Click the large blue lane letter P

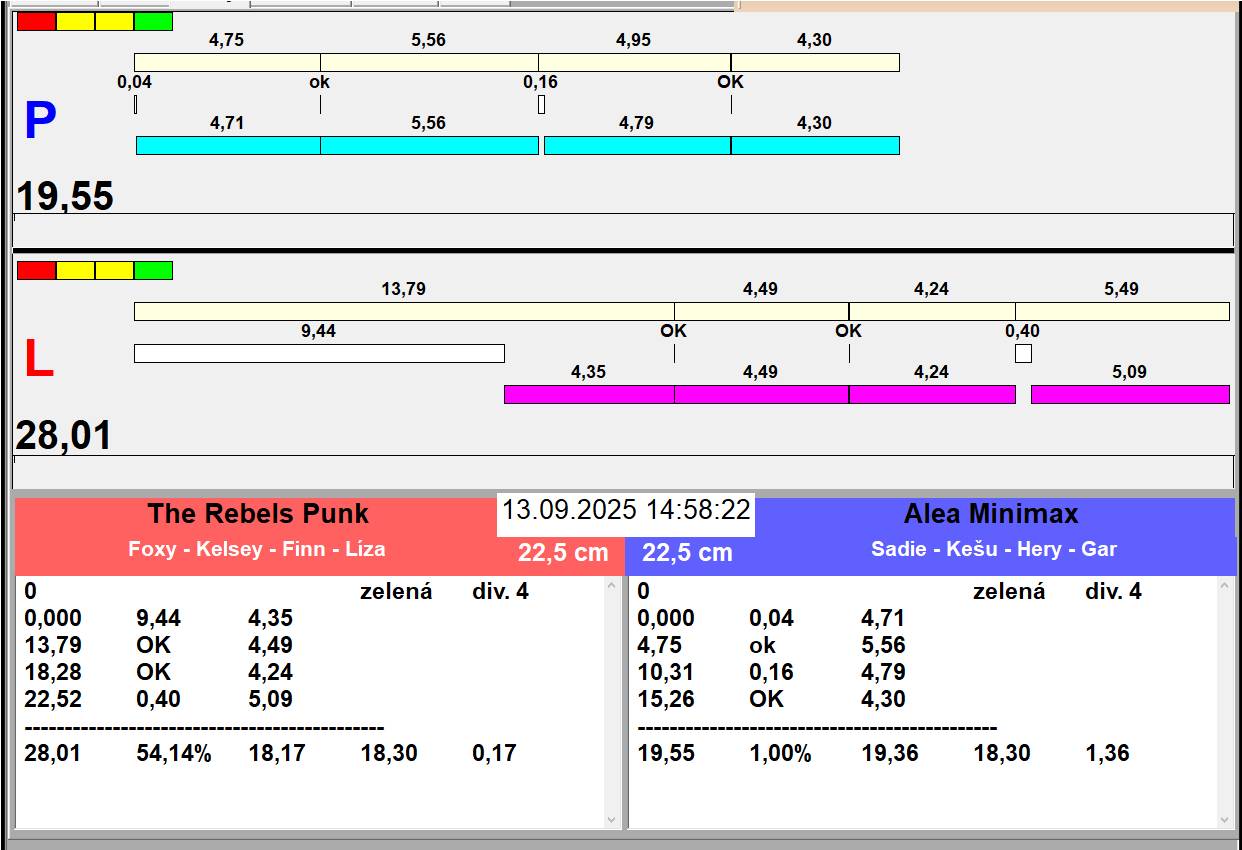(x=40, y=121)
